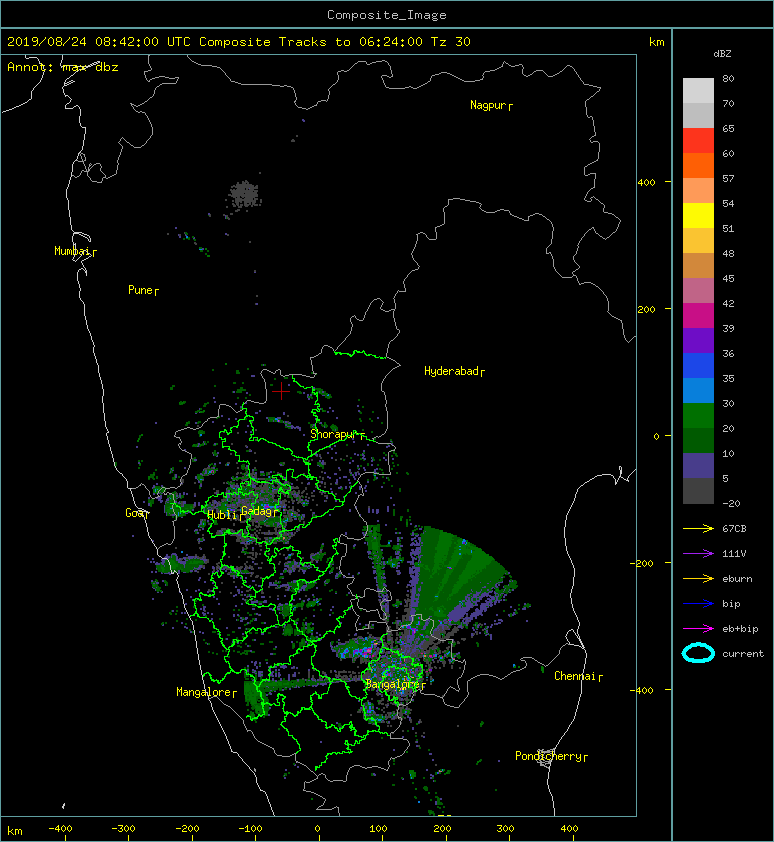
Task: Pick the green 20-30 dBZ swatch
Action: pyautogui.click(x=698, y=416)
